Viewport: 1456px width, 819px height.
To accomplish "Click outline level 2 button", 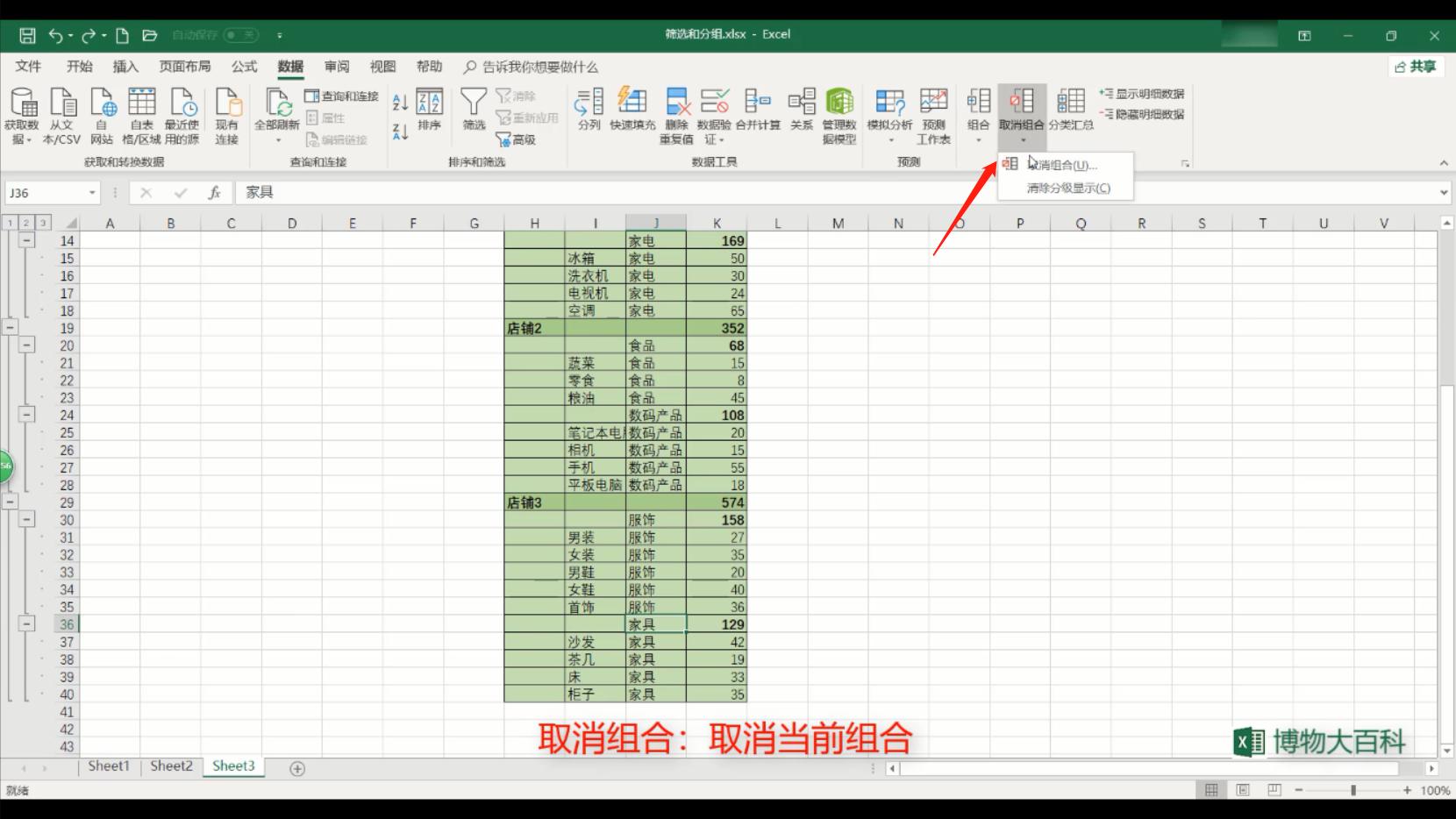I will [x=25, y=222].
